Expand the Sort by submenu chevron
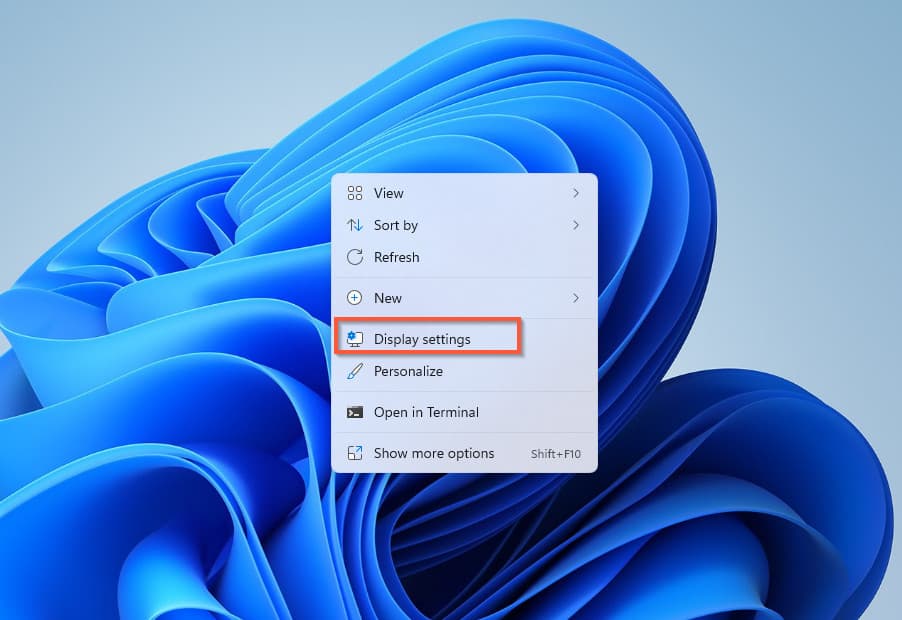 pyautogui.click(x=575, y=225)
